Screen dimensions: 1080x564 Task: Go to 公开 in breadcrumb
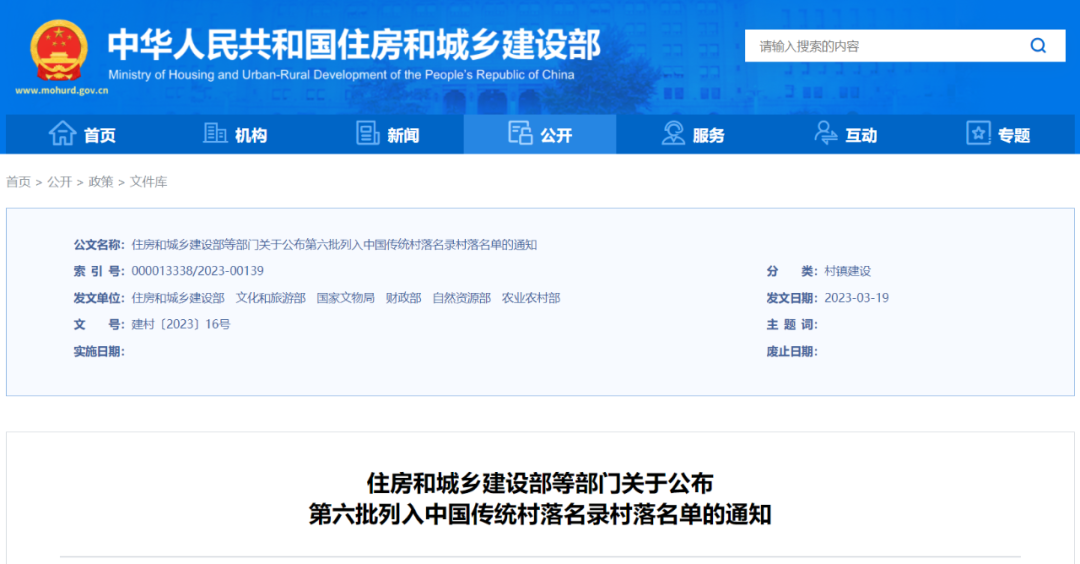pos(59,182)
